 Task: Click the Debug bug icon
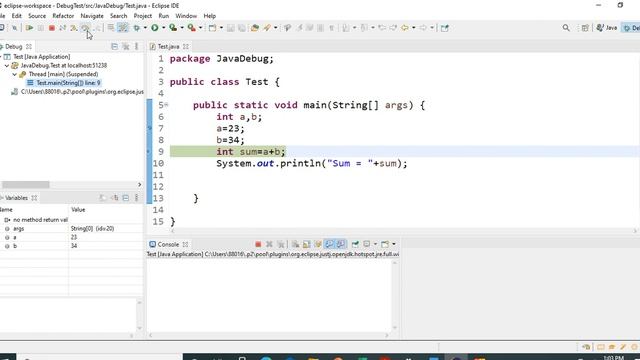(x=136, y=28)
